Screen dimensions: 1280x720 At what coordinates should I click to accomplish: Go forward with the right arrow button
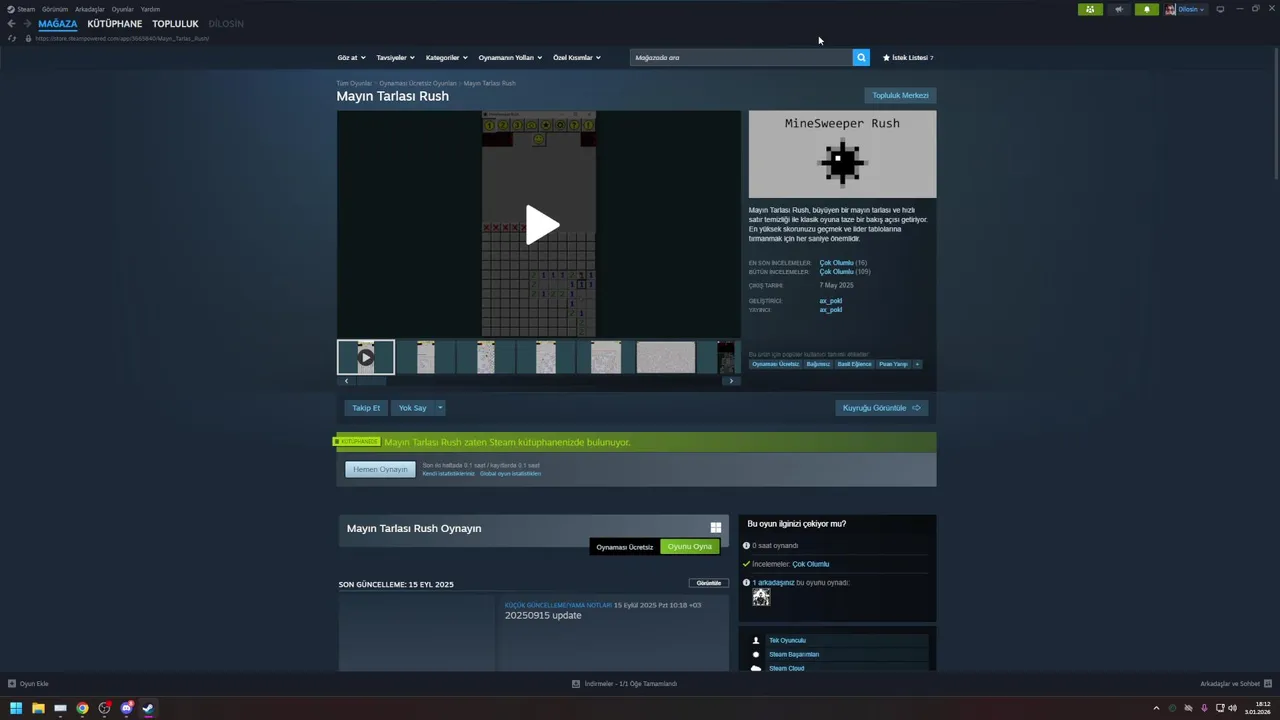tap(26, 24)
